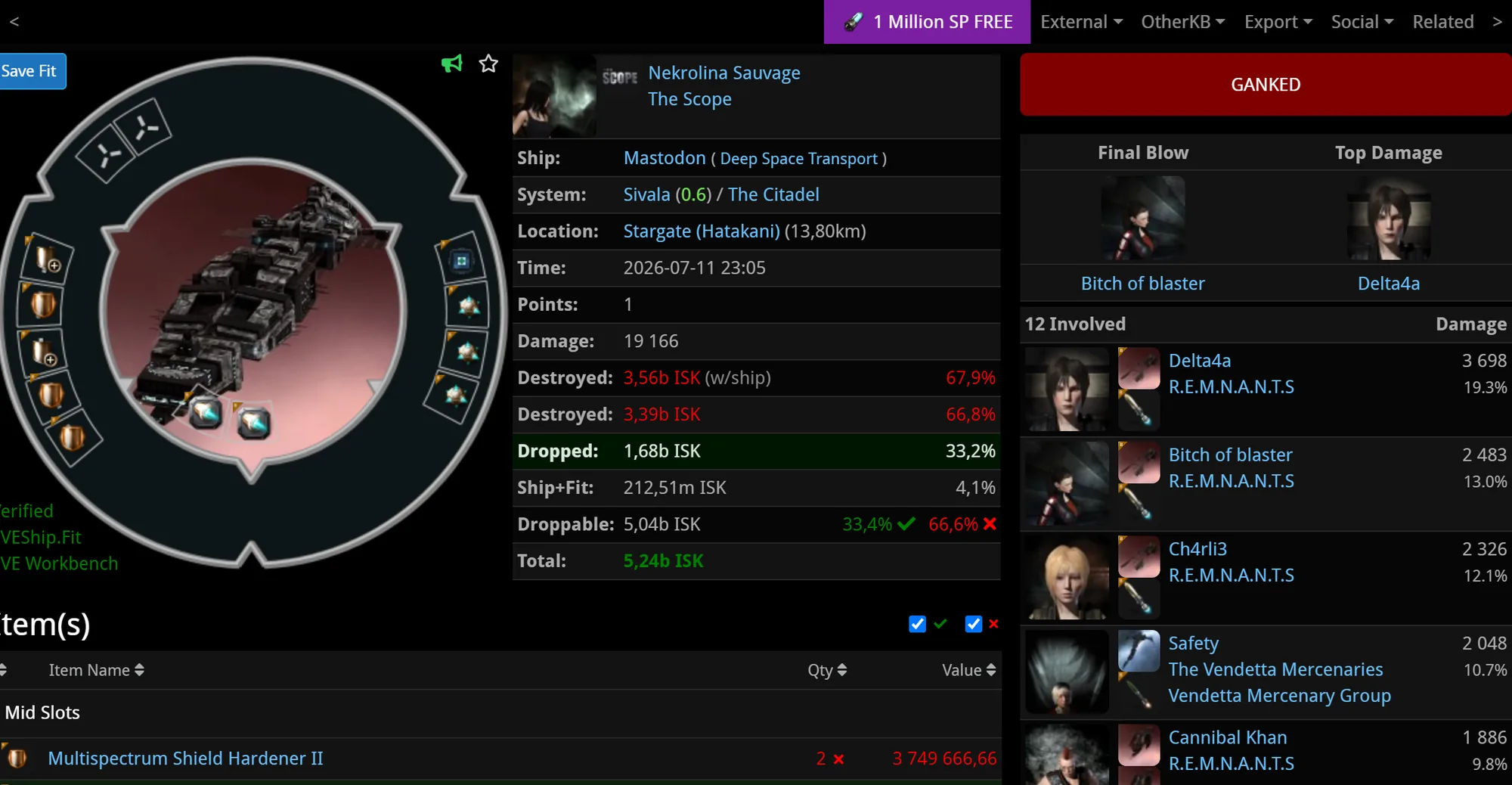Open Deep Space Transport group link
The width and height of the screenshot is (1512, 785).
[x=798, y=159]
